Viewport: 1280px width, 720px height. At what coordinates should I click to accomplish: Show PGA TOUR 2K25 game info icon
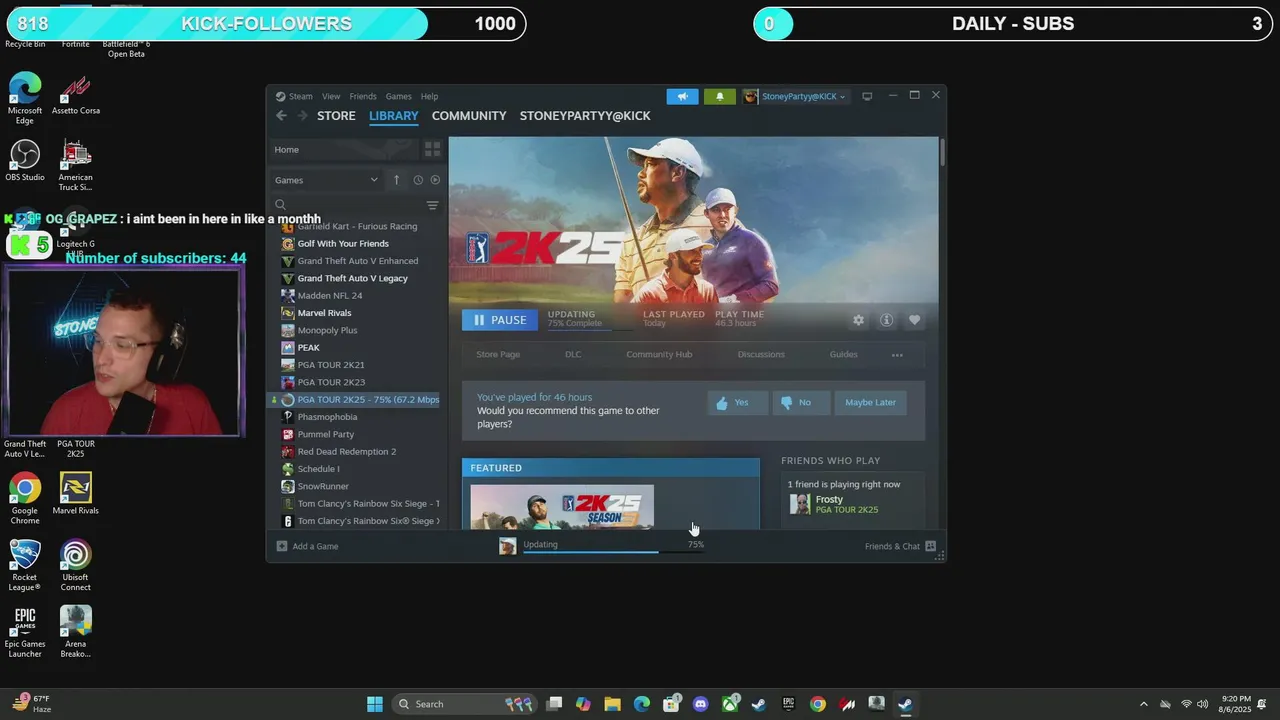(886, 320)
